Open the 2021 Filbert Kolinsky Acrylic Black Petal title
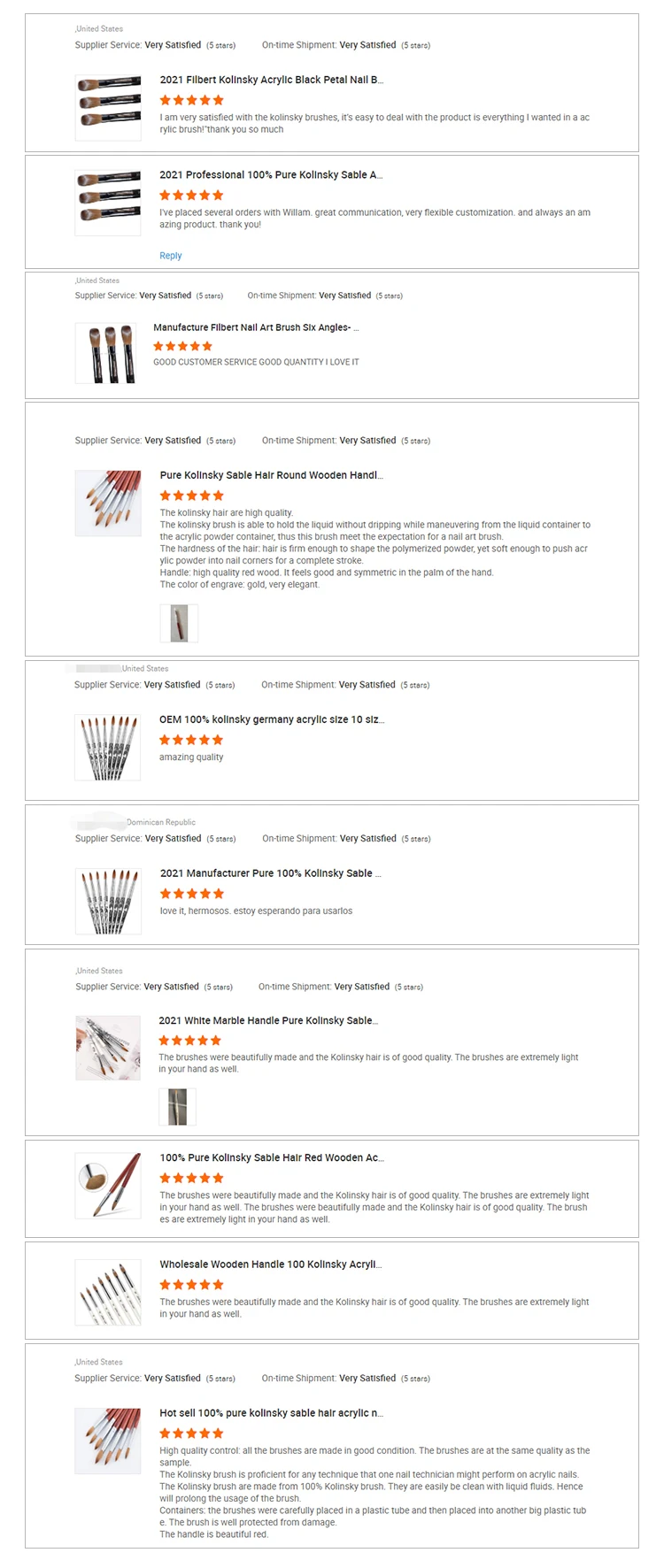 click(271, 80)
